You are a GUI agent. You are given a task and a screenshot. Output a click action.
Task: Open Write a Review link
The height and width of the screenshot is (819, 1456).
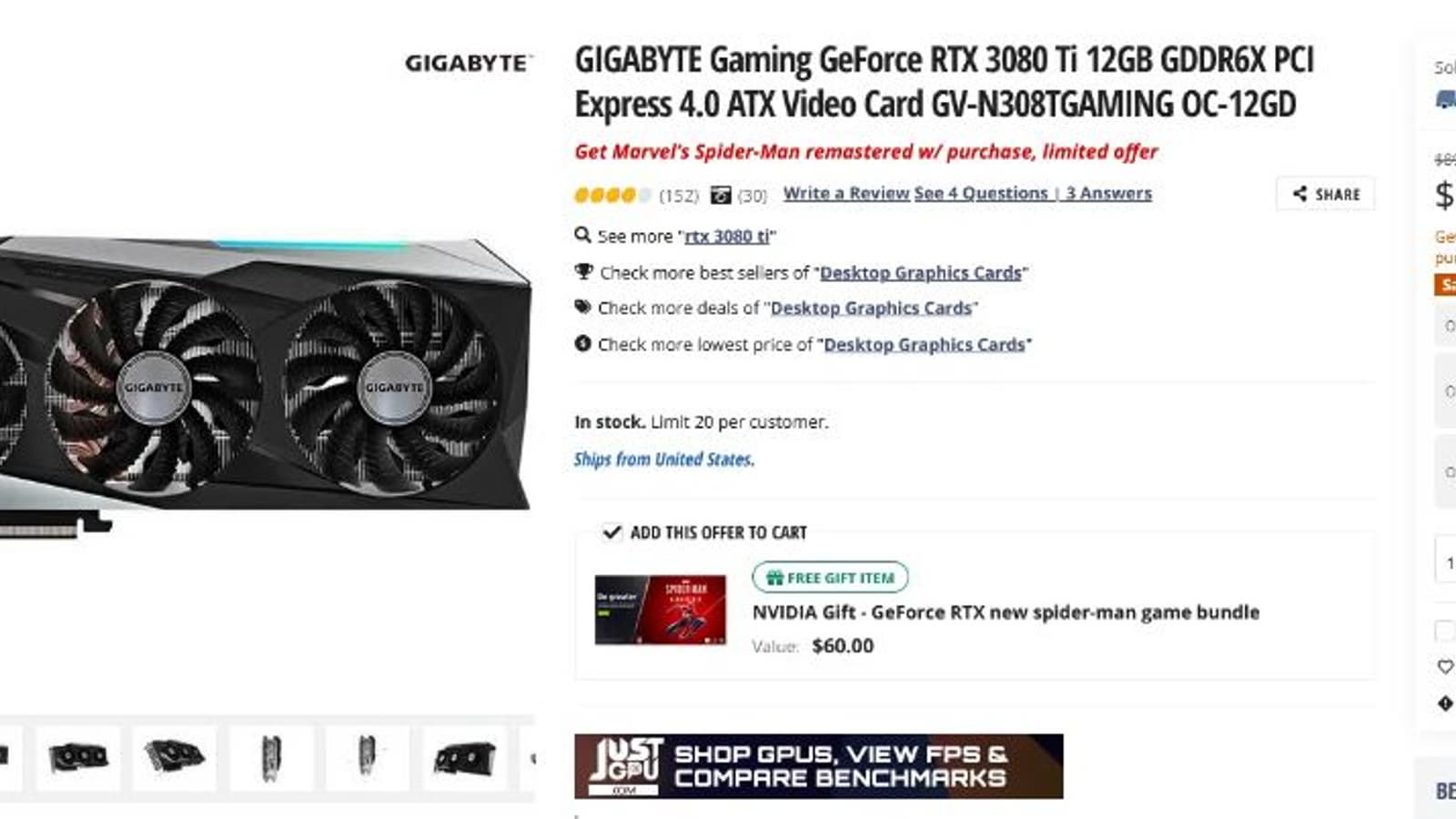(846, 193)
